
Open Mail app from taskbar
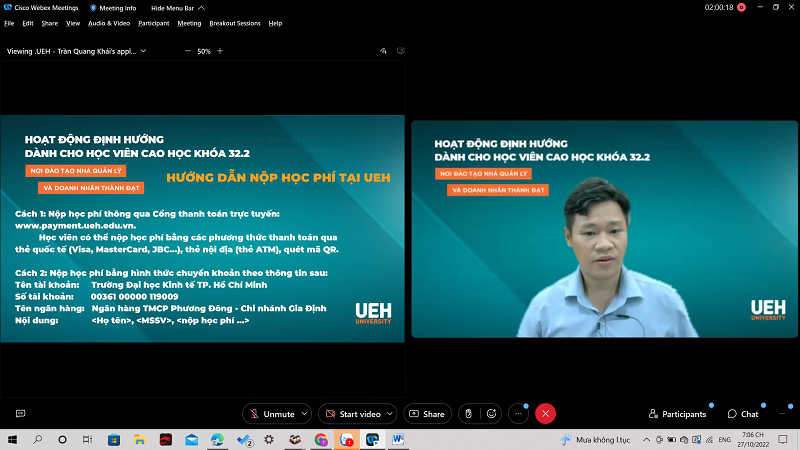click(191, 440)
